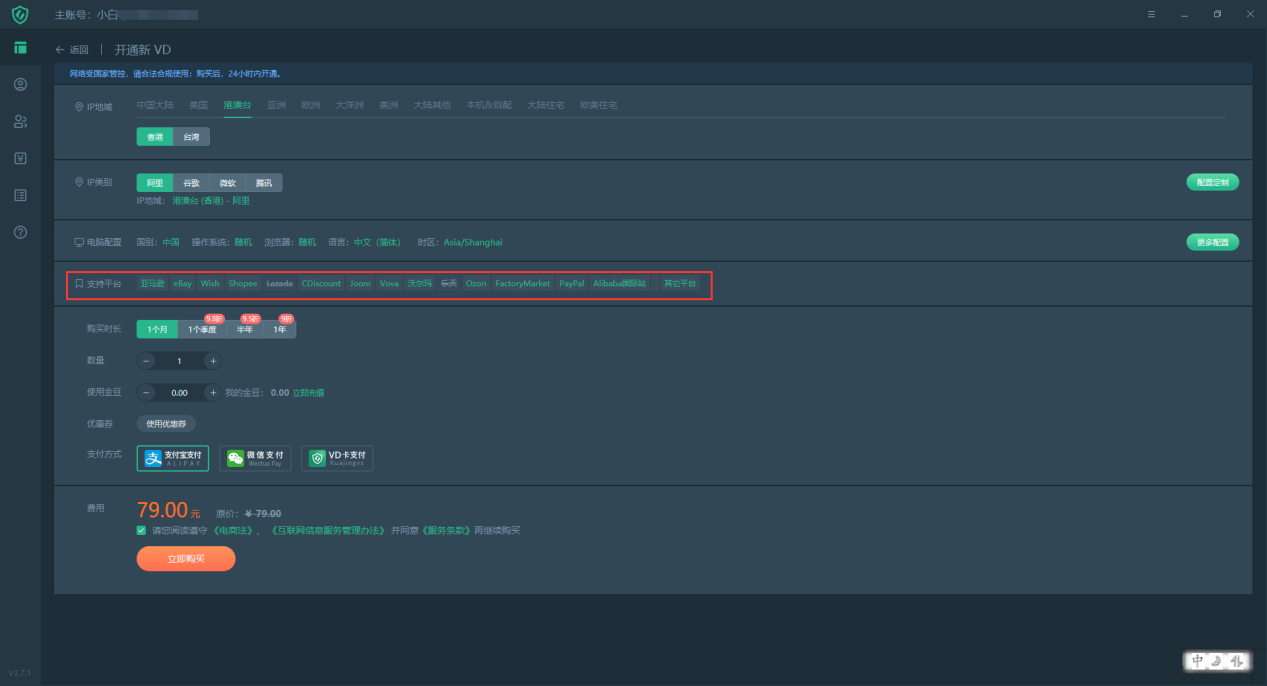Click the 配置定制 button

(1212, 182)
